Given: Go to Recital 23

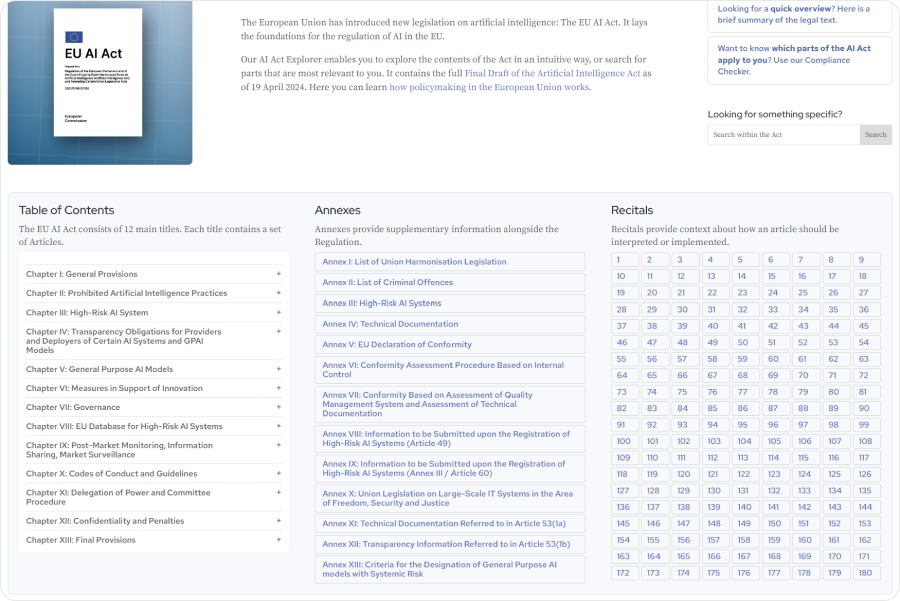Looking at the screenshot, I should (746, 293).
